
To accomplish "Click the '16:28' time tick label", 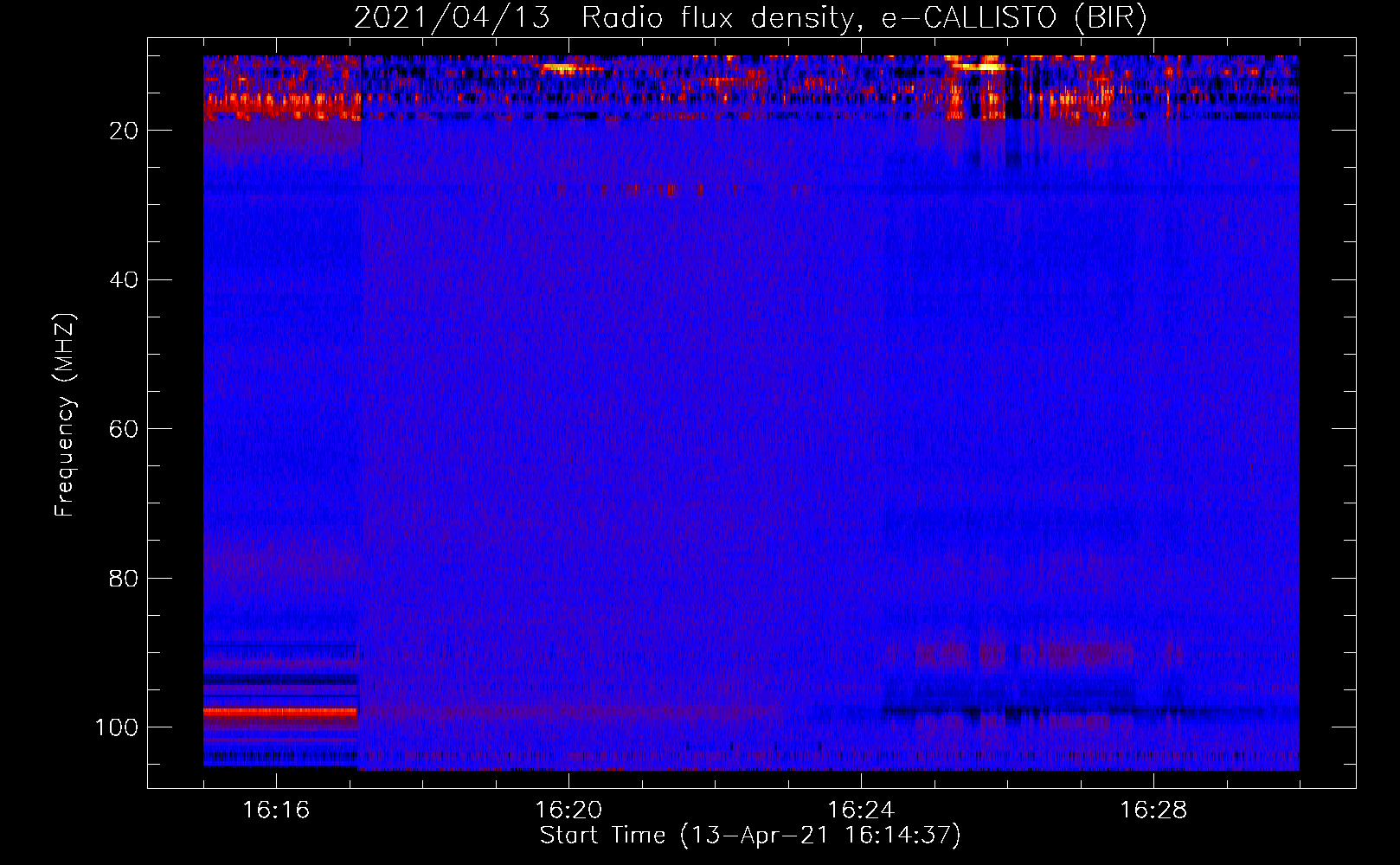I will click(1153, 811).
